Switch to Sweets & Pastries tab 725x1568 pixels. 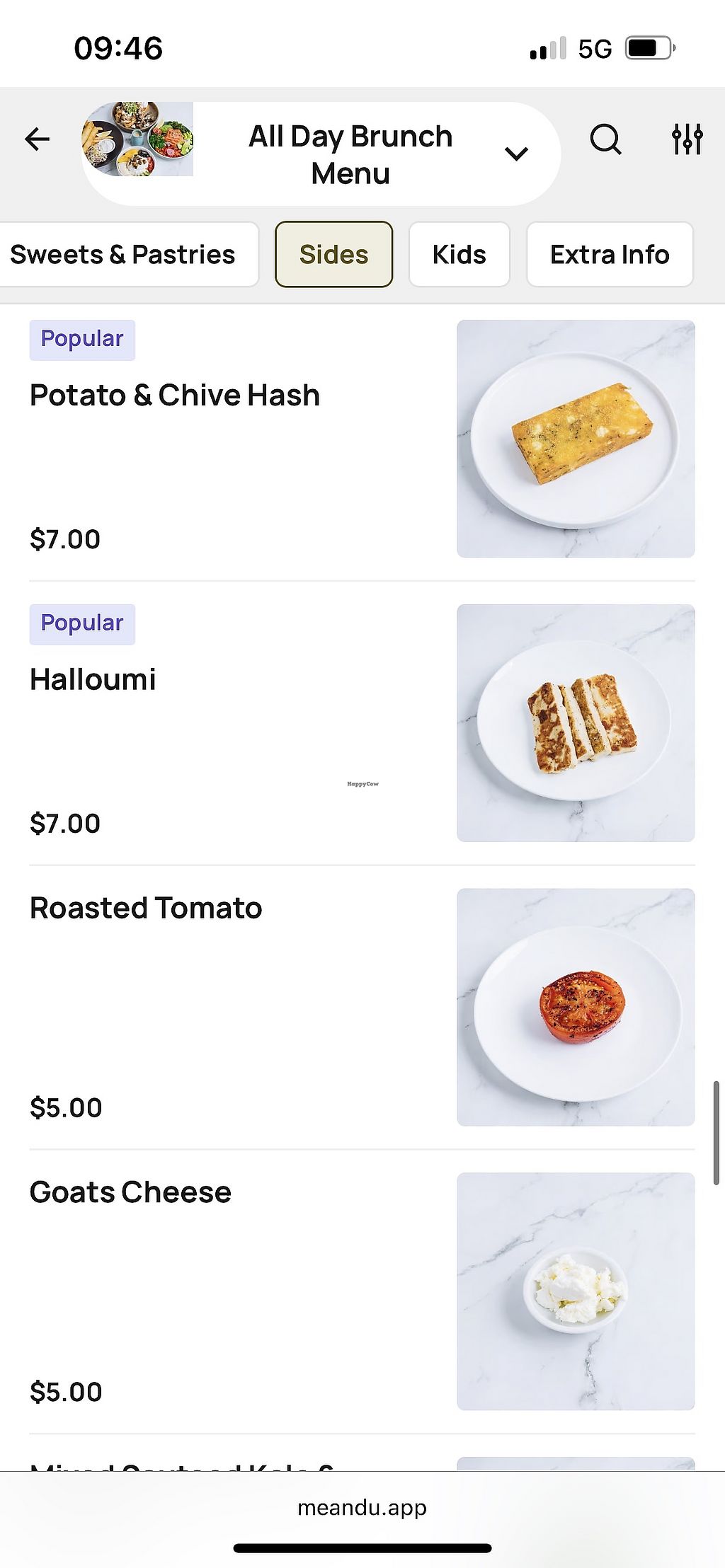coord(123,255)
